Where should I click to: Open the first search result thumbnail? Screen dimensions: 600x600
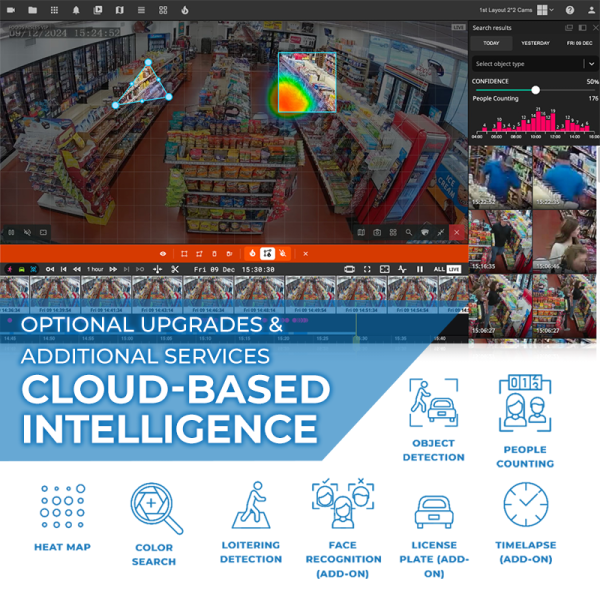point(500,177)
